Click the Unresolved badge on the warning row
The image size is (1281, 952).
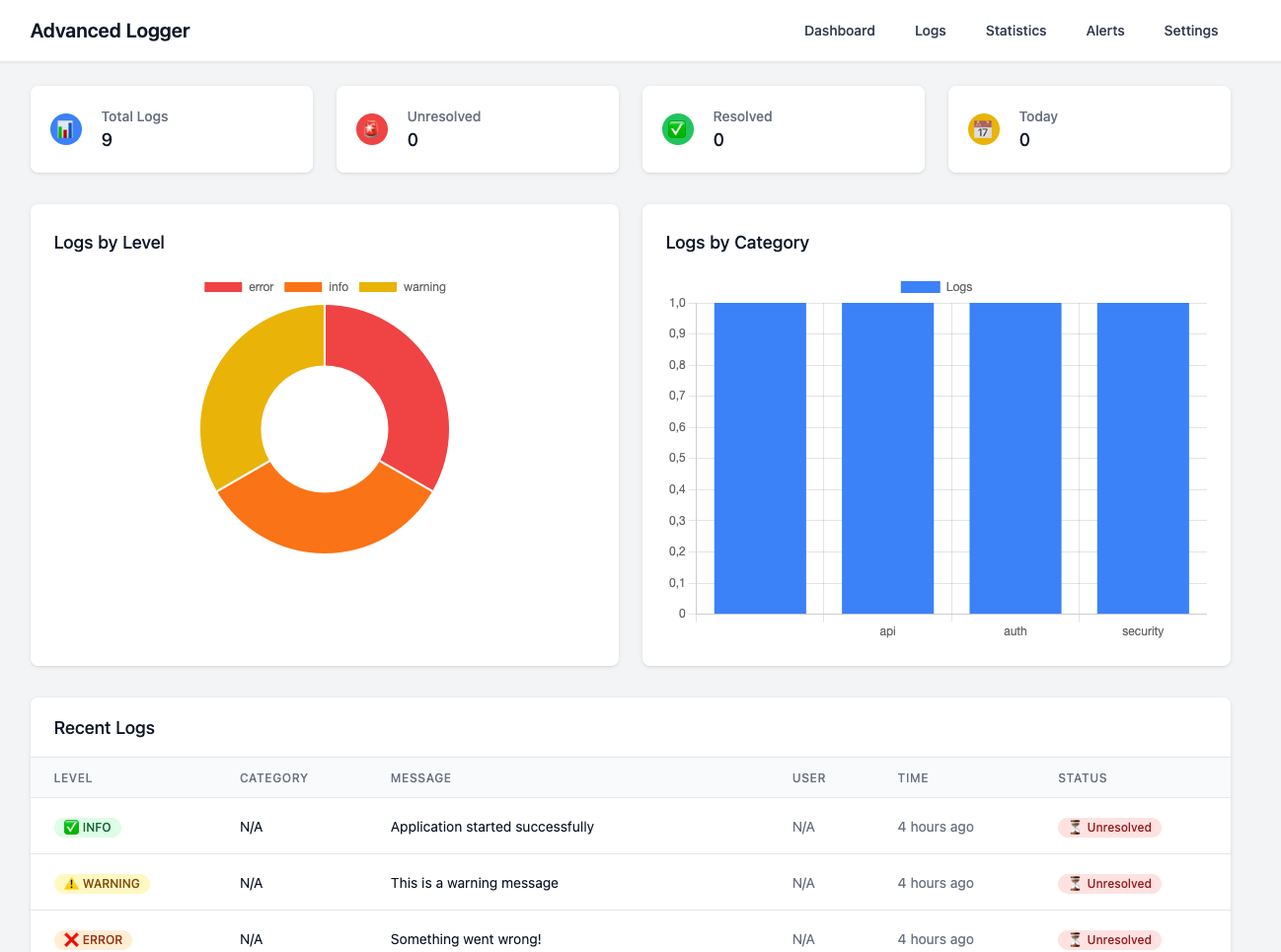pos(1109,883)
